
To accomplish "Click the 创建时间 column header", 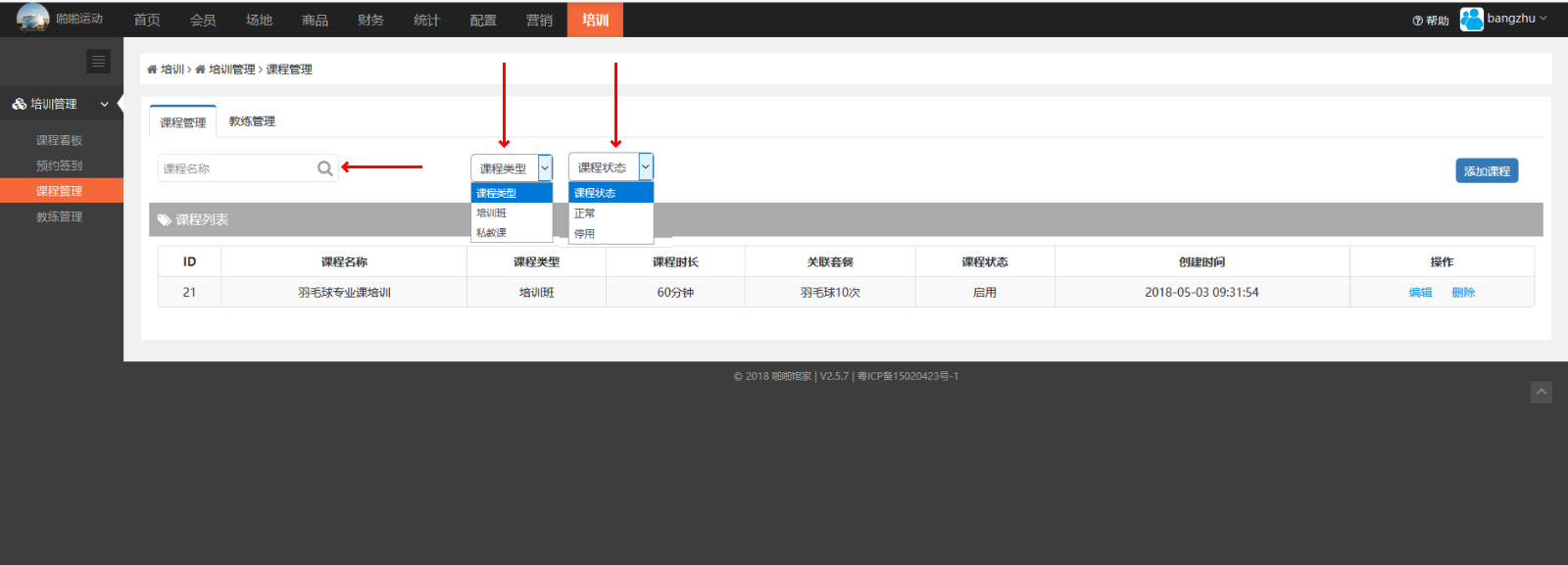I will [1201, 262].
